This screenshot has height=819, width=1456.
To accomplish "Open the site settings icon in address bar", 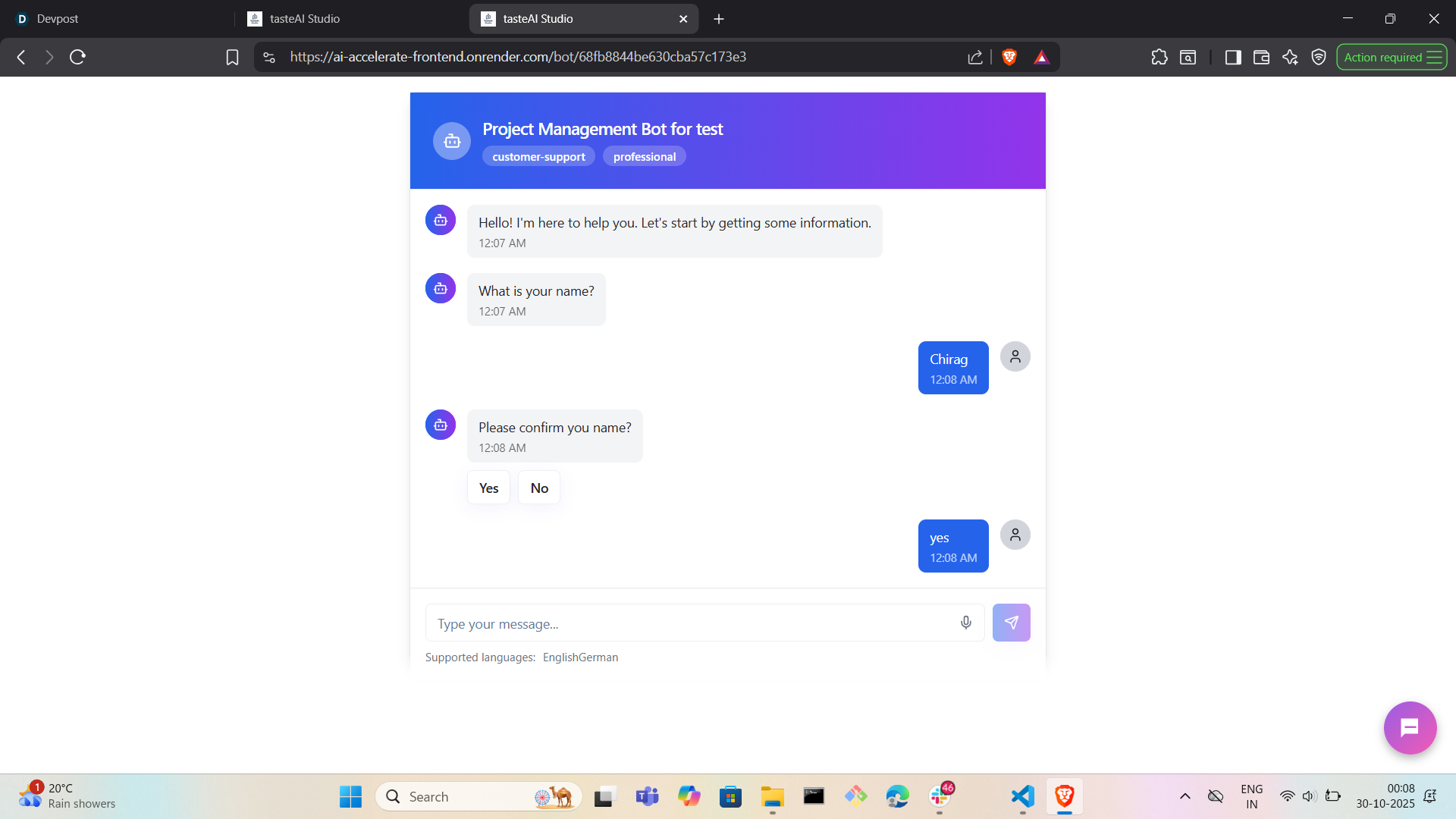I will pyautogui.click(x=269, y=57).
